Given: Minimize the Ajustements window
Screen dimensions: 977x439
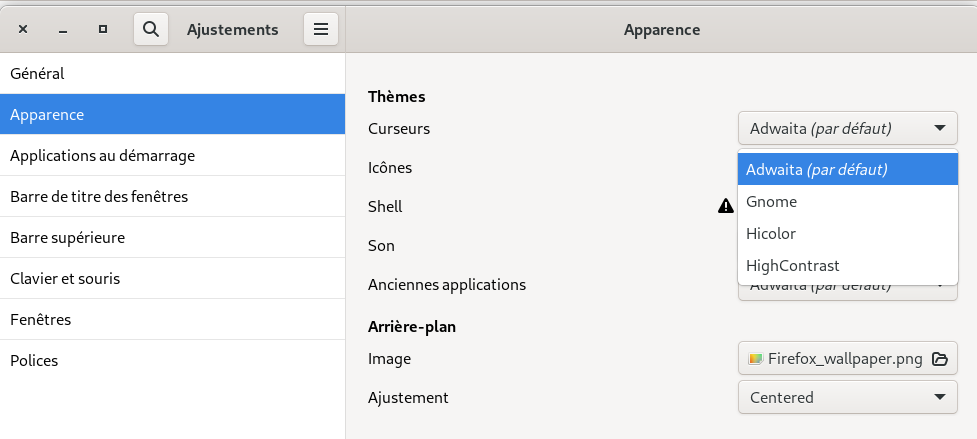Looking at the screenshot, I should [63, 30].
